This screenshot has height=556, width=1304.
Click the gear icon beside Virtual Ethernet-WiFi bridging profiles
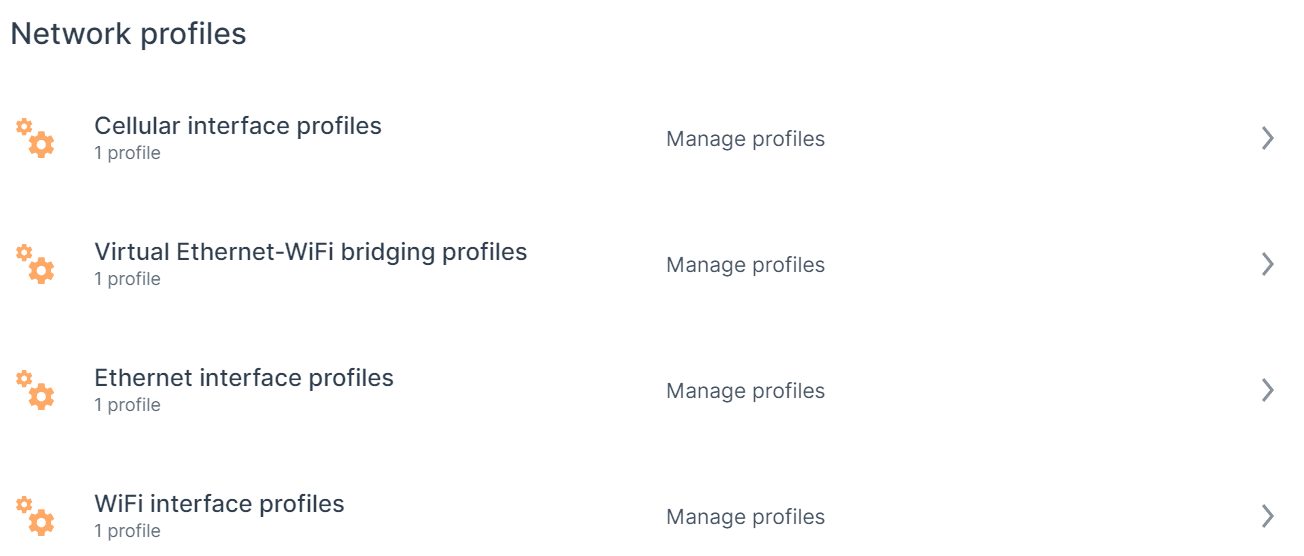pos(36,264)
